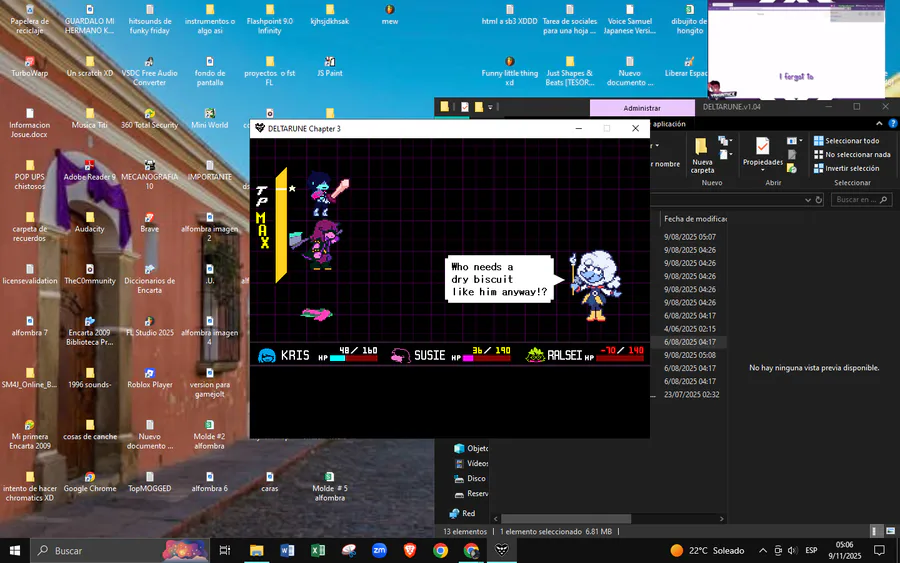
Task: Open the mew desktop icon
Action: click(x=390, y=14)
